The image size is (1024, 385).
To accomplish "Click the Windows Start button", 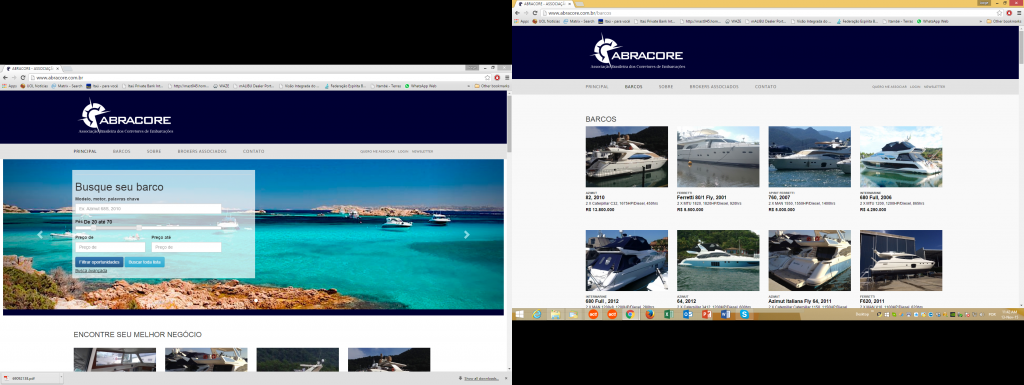I will tap(519, 314).
